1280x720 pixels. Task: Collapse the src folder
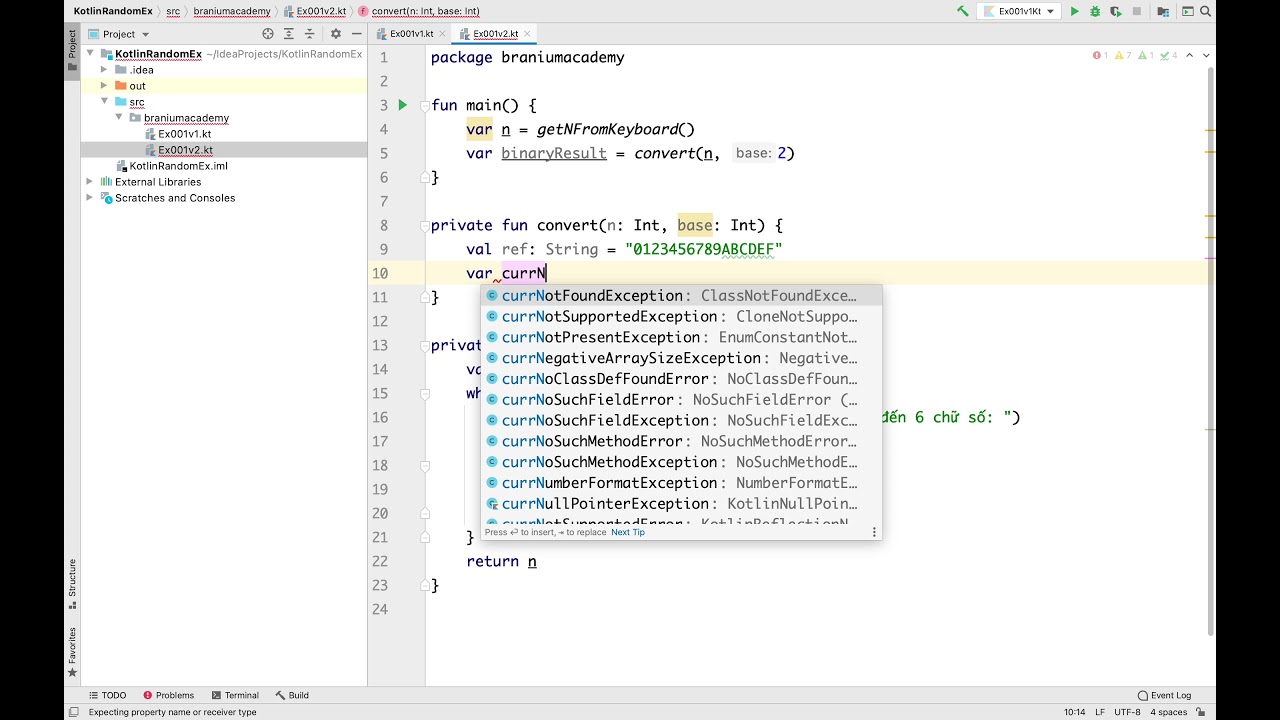(104, 102)
